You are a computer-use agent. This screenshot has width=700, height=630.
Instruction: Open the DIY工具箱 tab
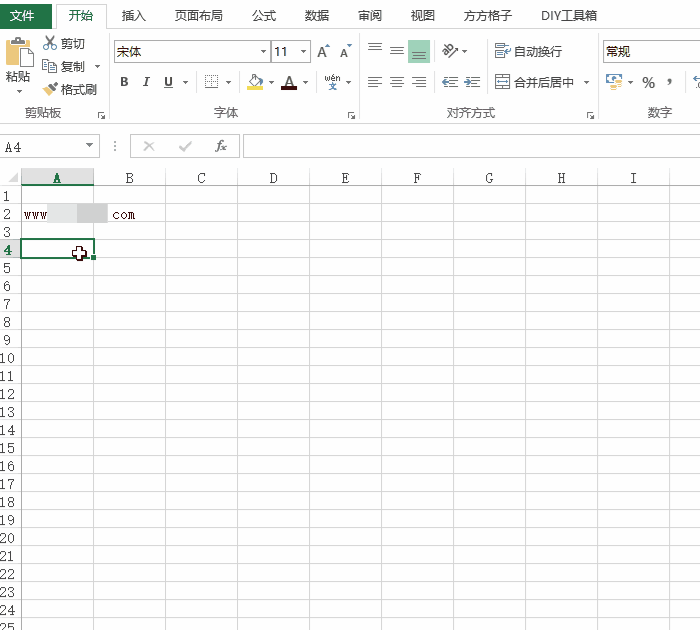(569, 16)
